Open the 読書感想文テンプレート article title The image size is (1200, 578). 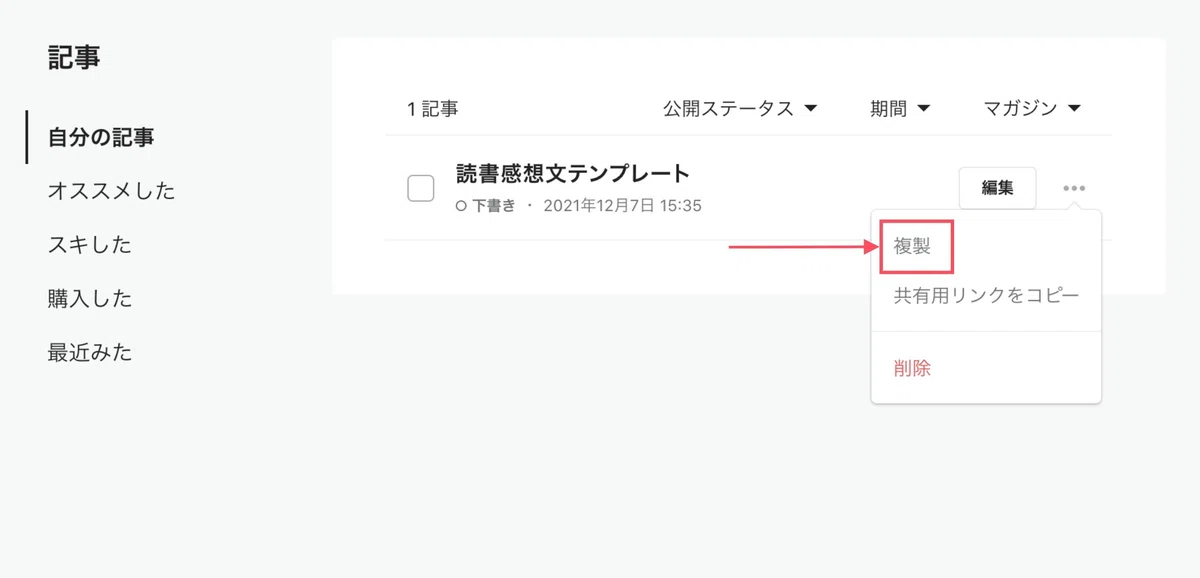point(573,173)
